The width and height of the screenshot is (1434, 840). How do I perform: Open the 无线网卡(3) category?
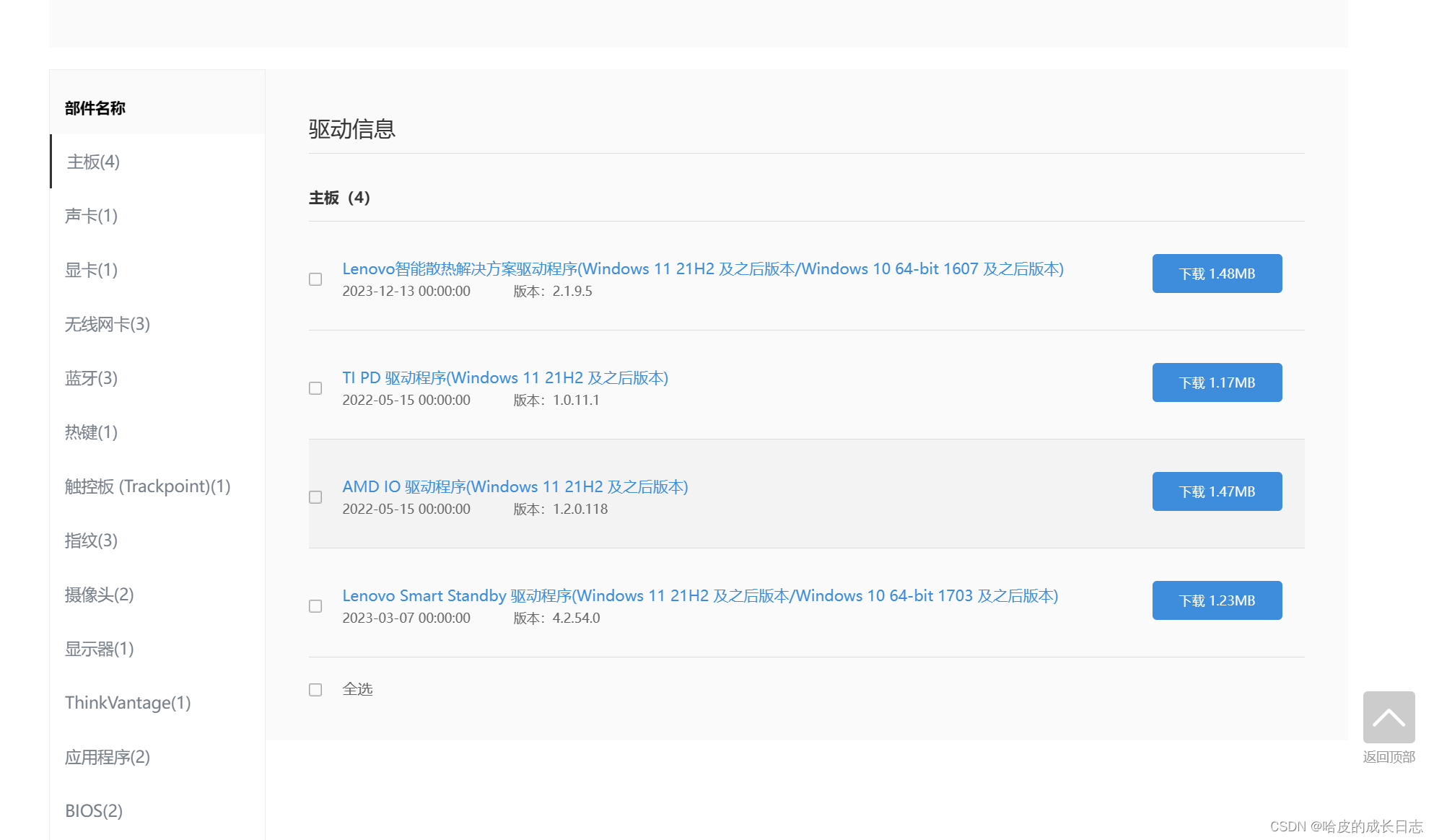107,324
